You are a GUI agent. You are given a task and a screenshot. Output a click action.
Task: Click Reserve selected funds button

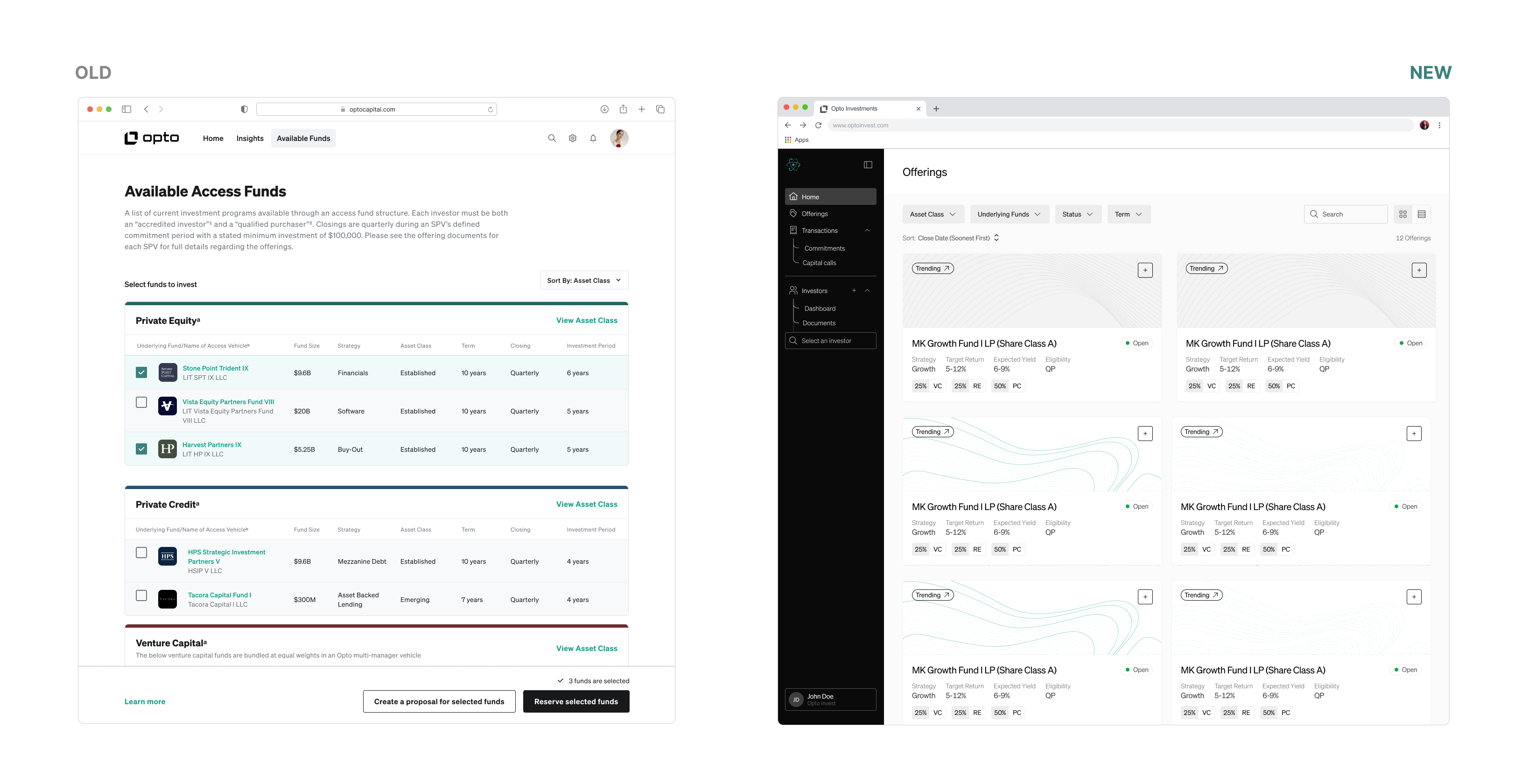576,701
